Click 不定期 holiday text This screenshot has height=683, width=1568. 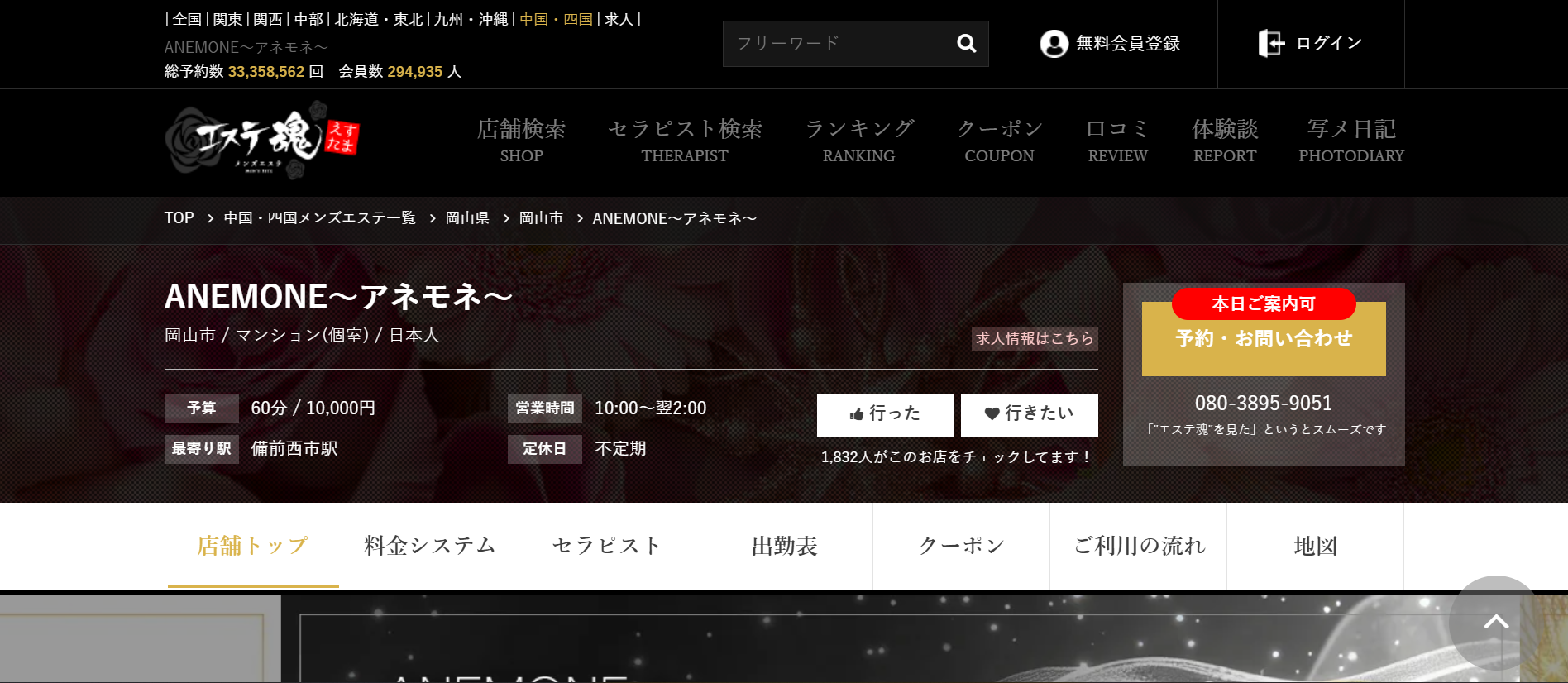620,449
